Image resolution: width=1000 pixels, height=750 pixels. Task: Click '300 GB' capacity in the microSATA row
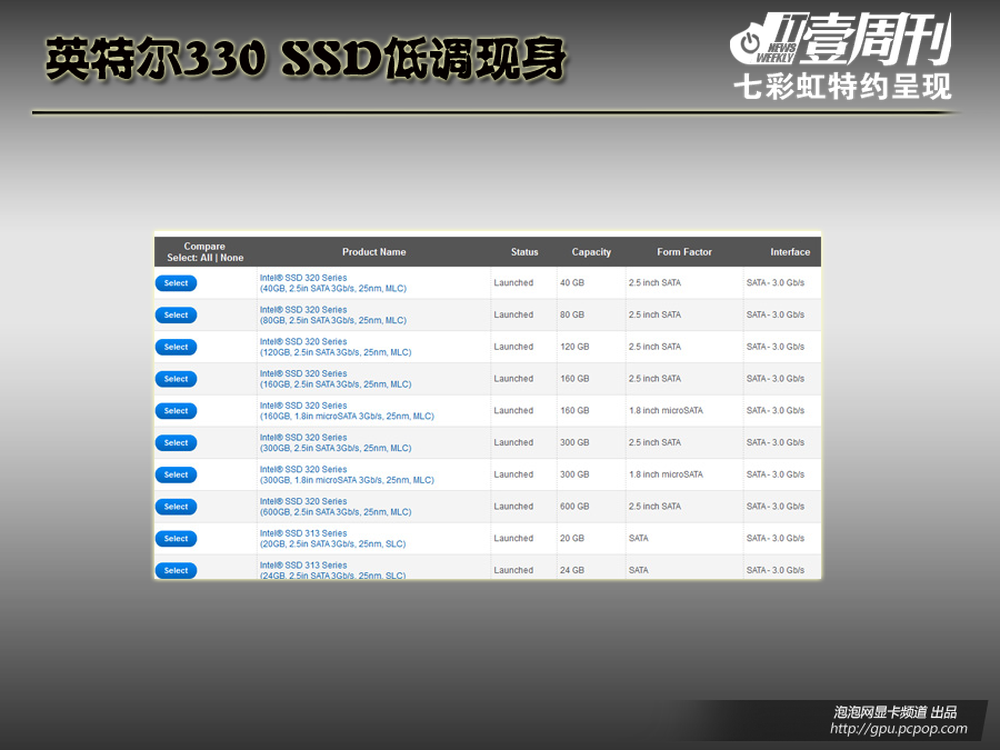click(575, 474)
